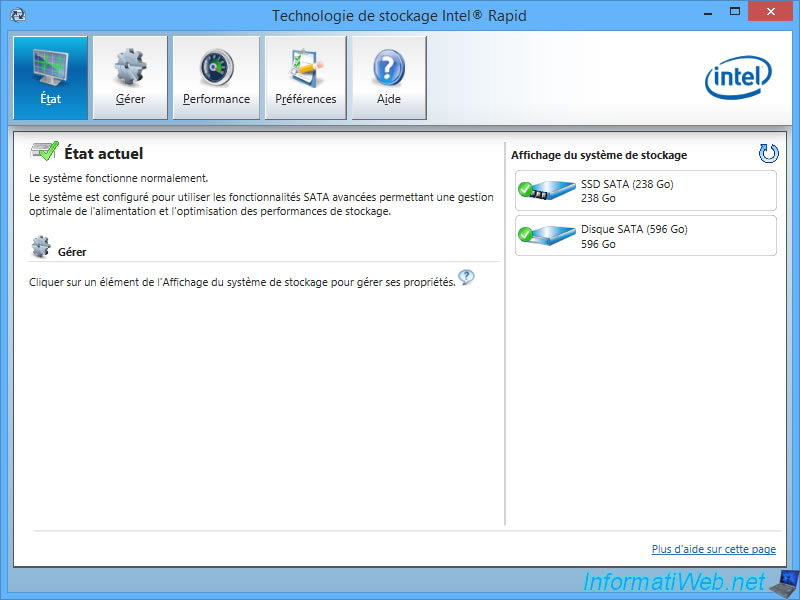Switch to the Gérer tab
The image size is (800, 600).
click(x=130, y=78)
